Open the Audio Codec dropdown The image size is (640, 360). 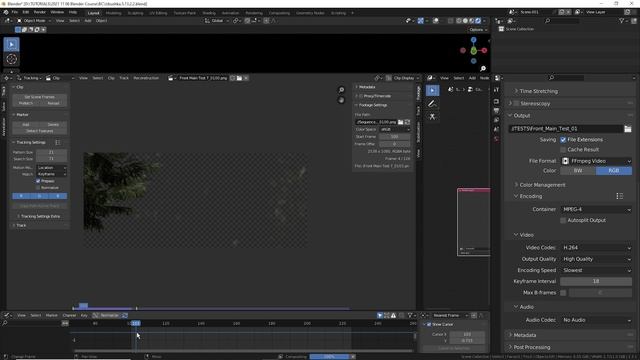[596, 320]
